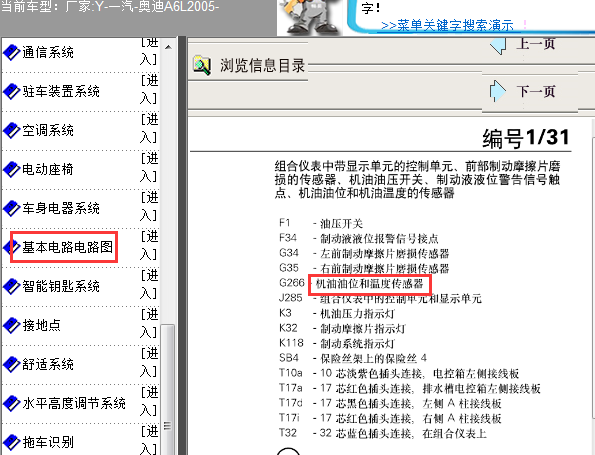This screenshot has height=455, width=595.
Task: Click the sidebar scrollbar up arrow
Action: tap(168, 47)
